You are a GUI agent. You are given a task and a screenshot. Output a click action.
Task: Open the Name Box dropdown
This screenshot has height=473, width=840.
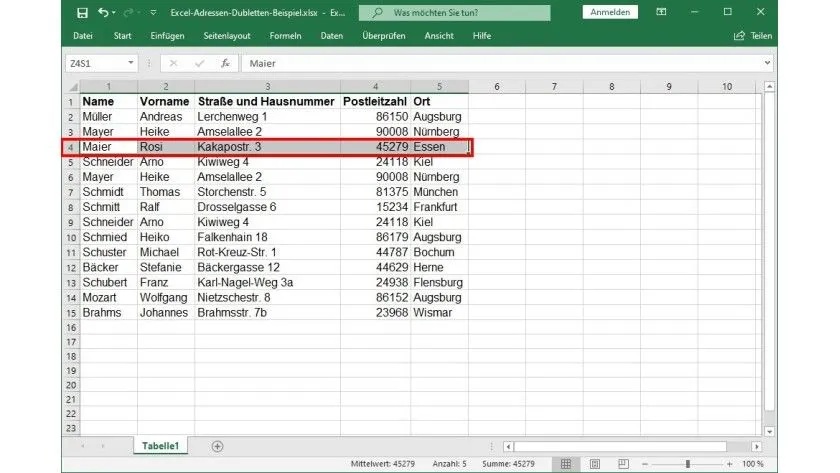coord(130,62)
